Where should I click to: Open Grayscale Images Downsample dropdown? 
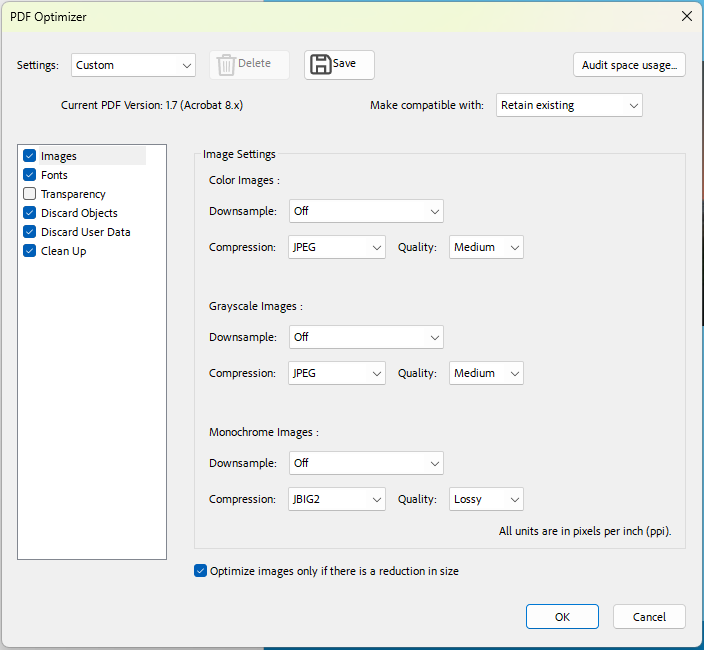366,337
